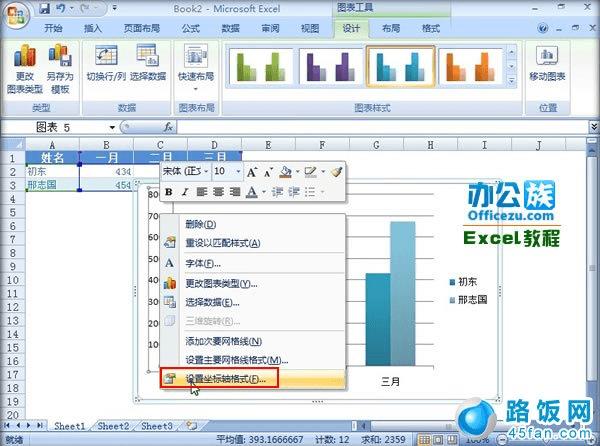600x446 pixels.
Task: Switch to Normal view in status bar
Action: pos(424,439)
